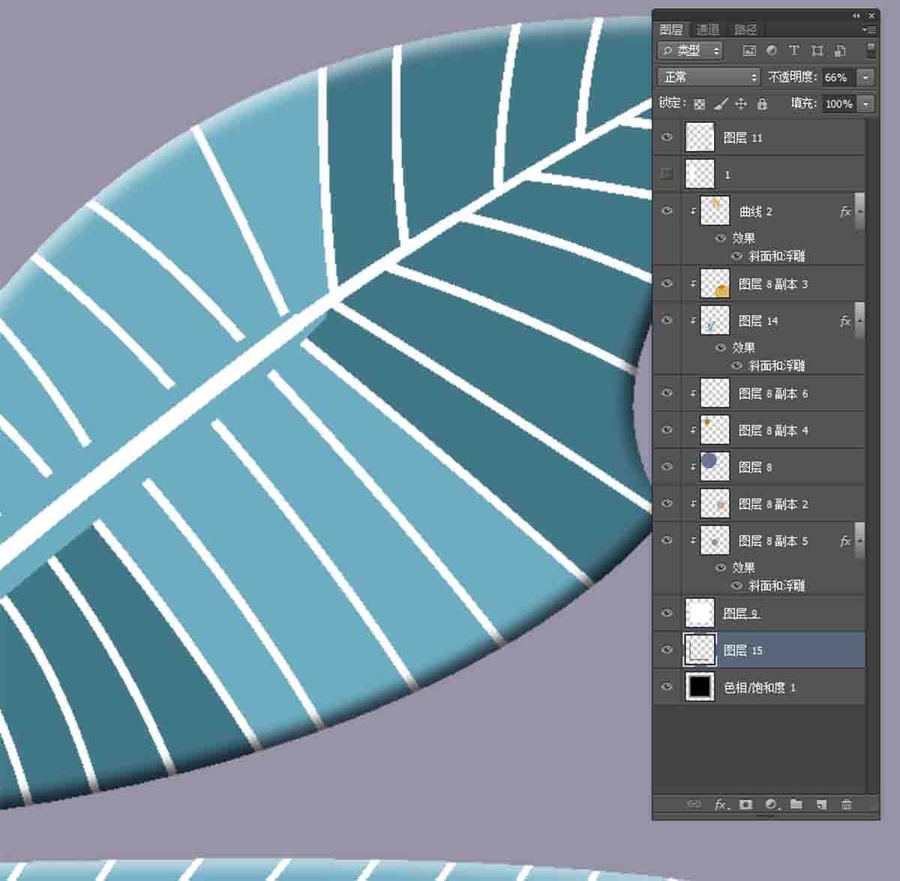Open the 填充 fill slider arrow
Image resolution: width=900 pixels, height=881 pixels.
pos(866,104)
